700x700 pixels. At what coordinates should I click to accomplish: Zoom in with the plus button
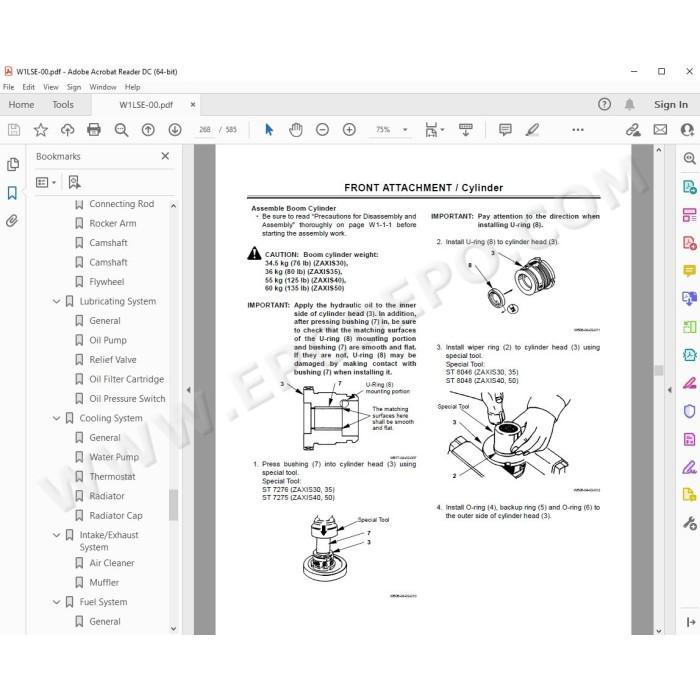[349, 130]
